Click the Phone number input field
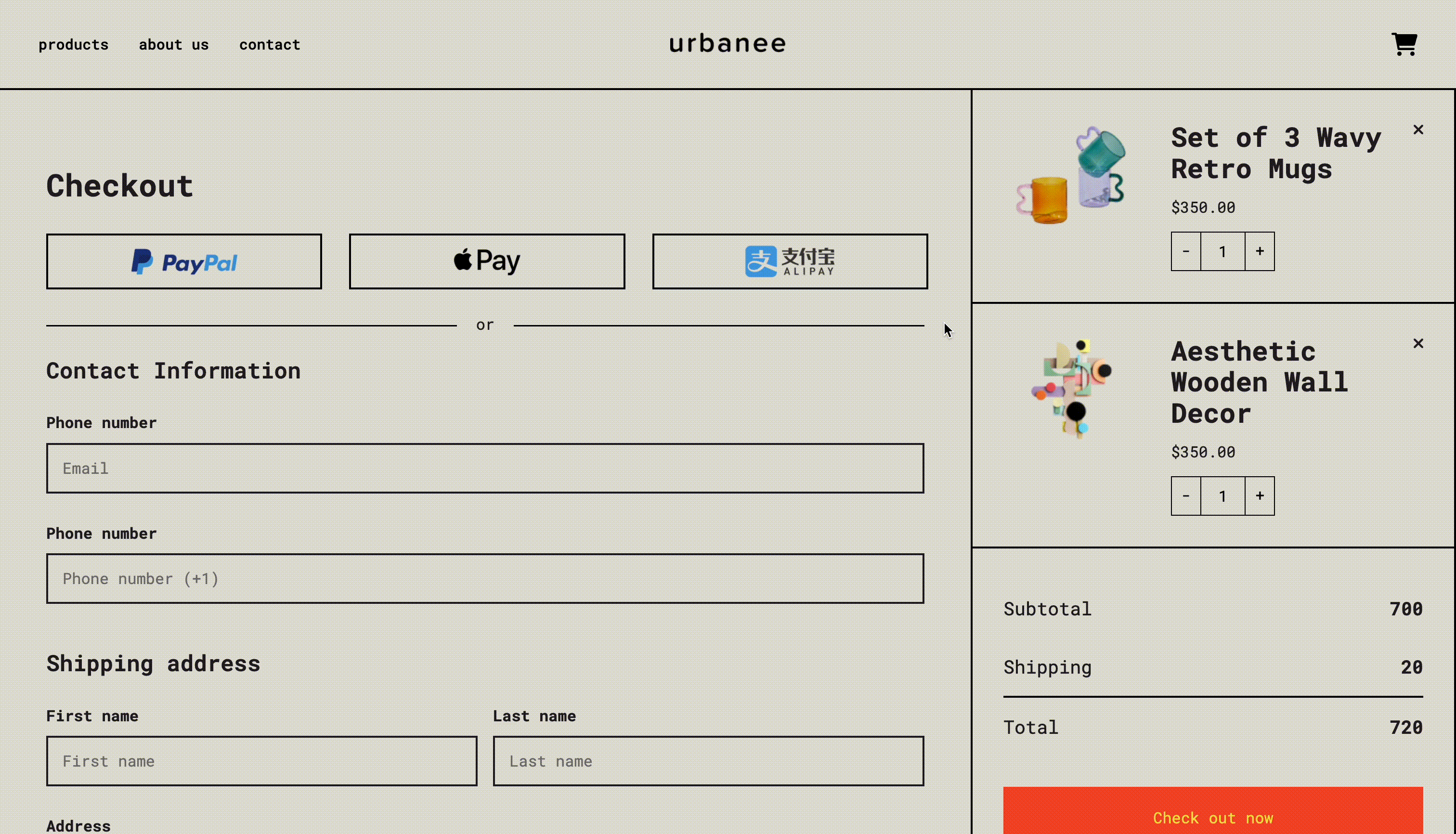Image resolution: width=1456 pixels, height=834 pixels. coord(485,578)
